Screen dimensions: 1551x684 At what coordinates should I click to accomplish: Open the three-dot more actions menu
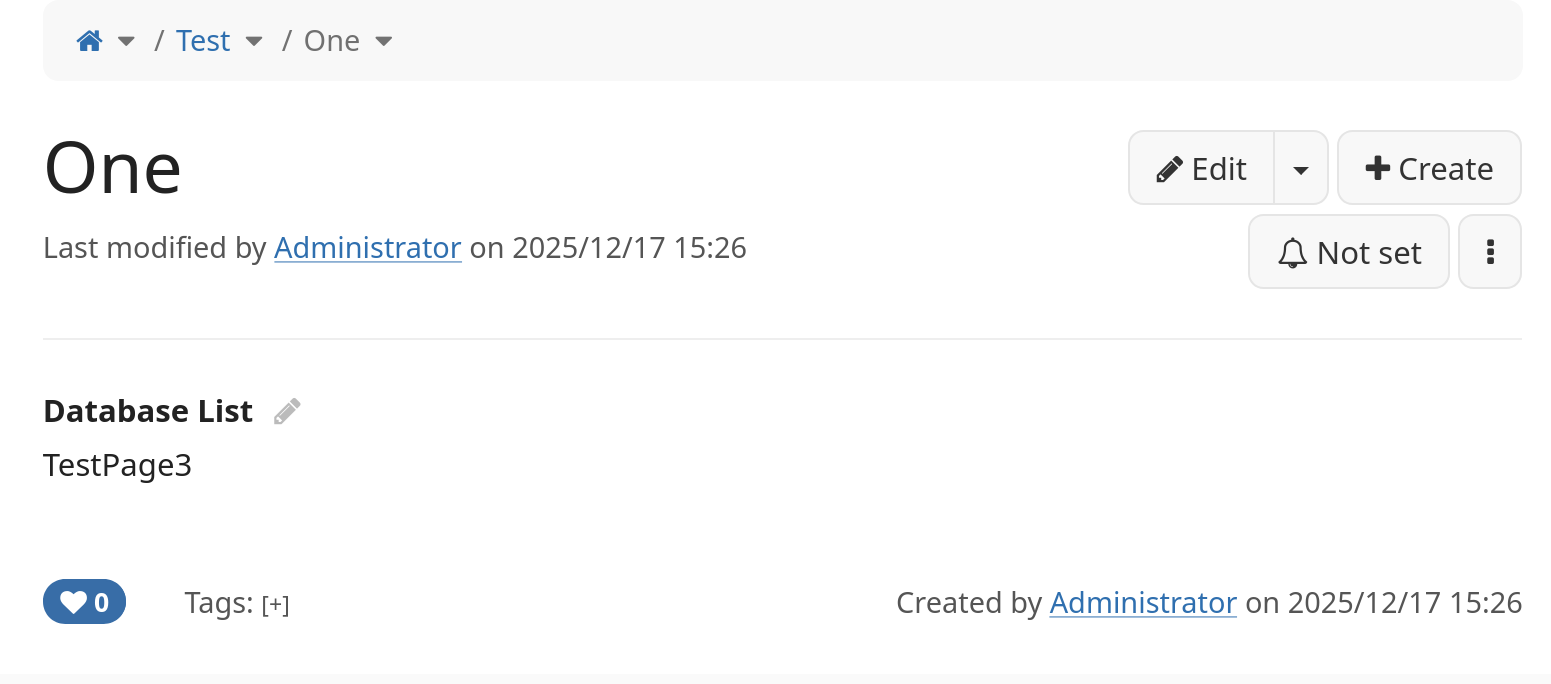point(1490,253)
